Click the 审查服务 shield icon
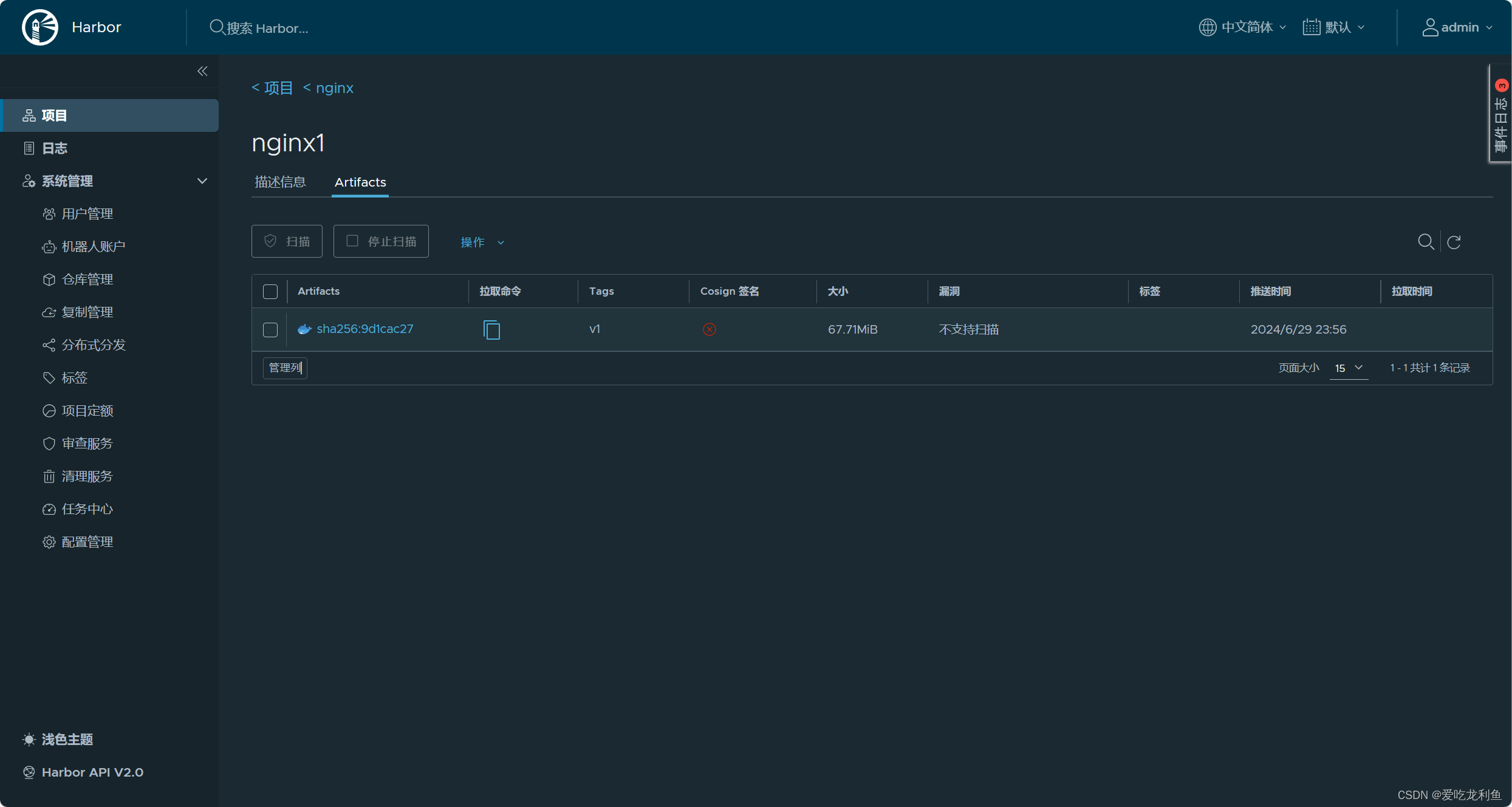Screen dimensions: 1512x807 [49, 444]
